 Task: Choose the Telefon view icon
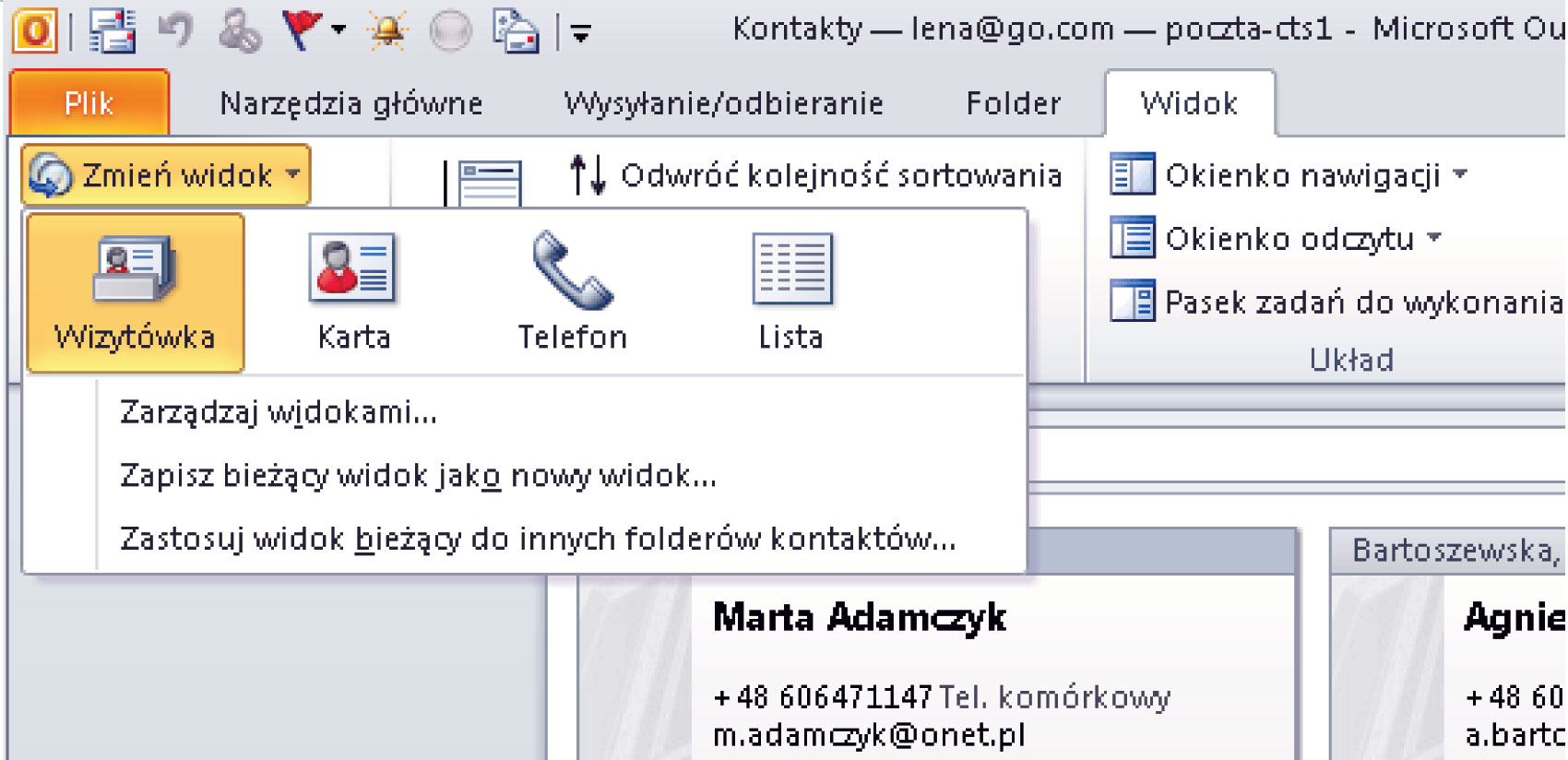[572, 292]
